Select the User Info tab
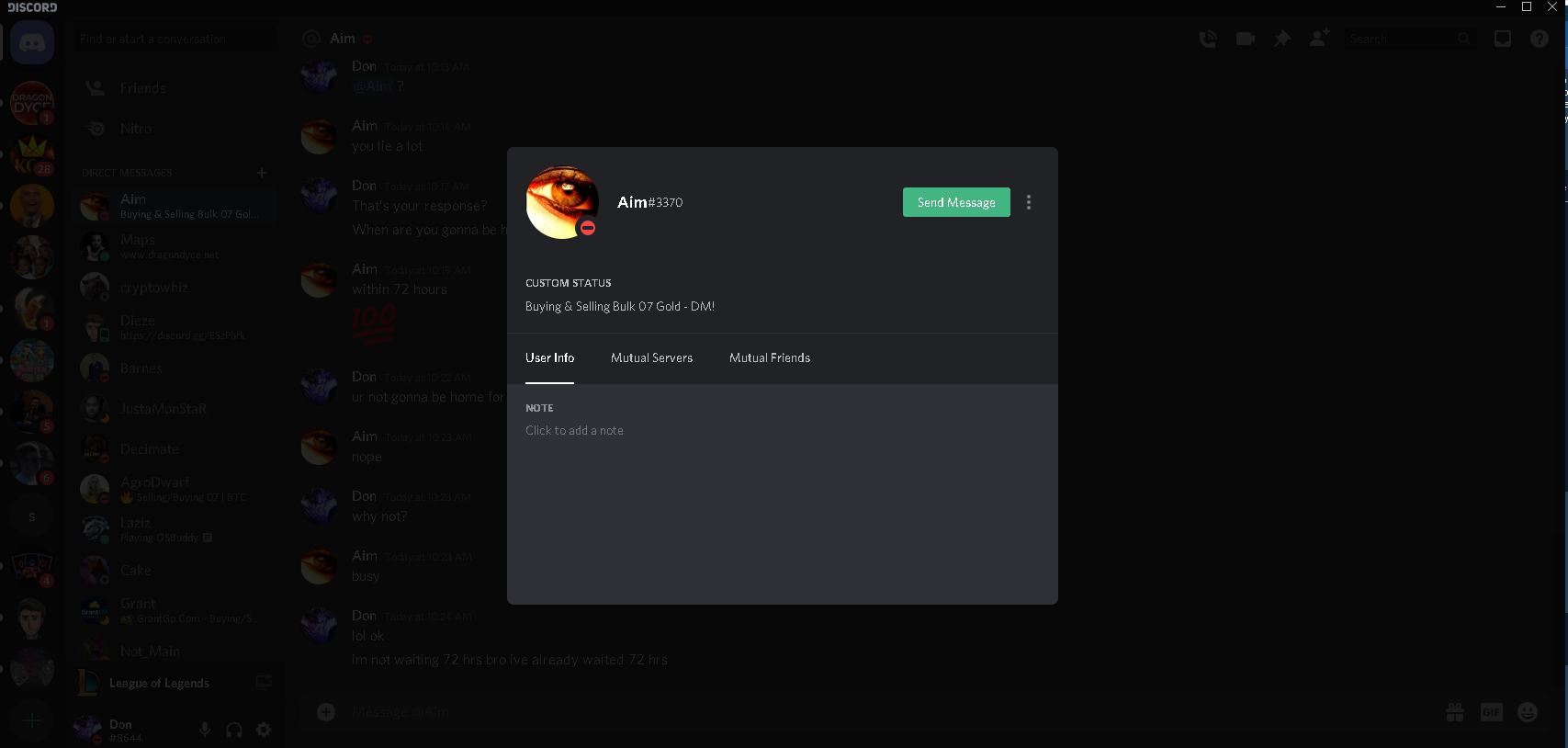 tap(549, 357)
